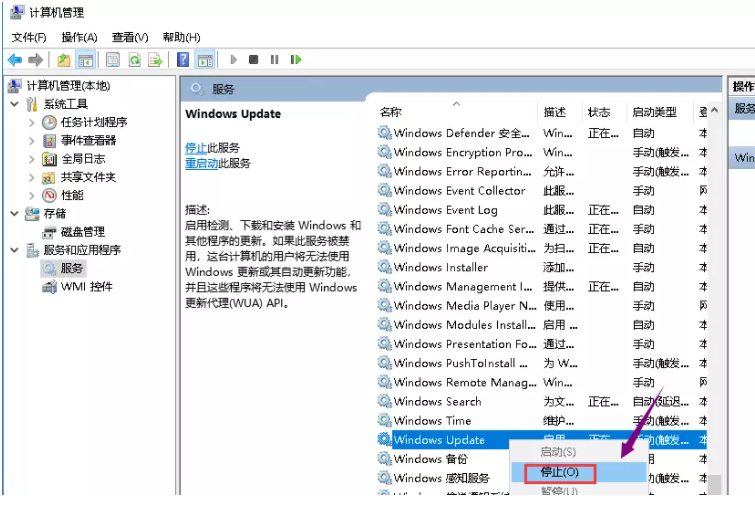The width and height of the screenshot is (755, 516).
Task: Open the 操作(A) menu
Action: pos(79,37)
